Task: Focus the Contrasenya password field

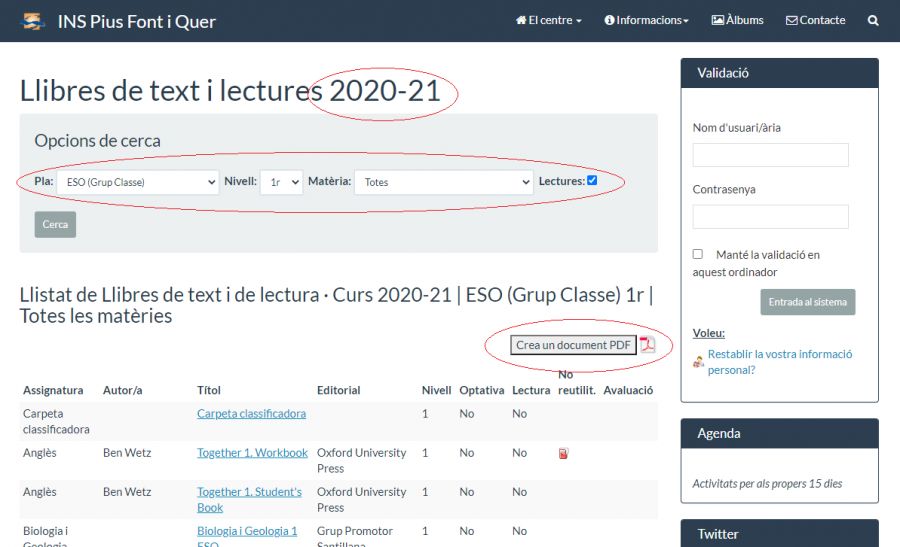Action: [770, 217]
